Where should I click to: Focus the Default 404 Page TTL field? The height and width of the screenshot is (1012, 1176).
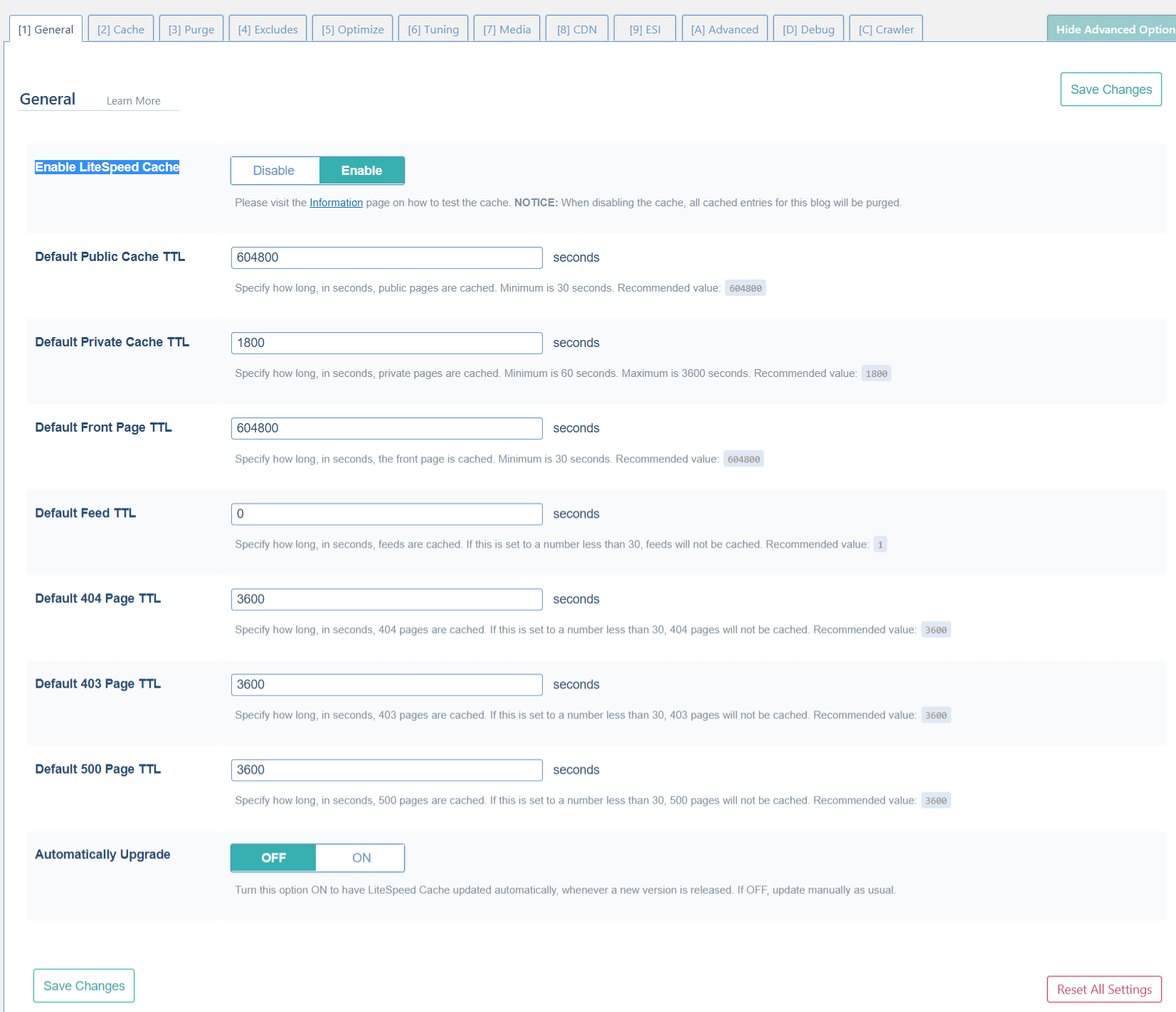[386, 599]
